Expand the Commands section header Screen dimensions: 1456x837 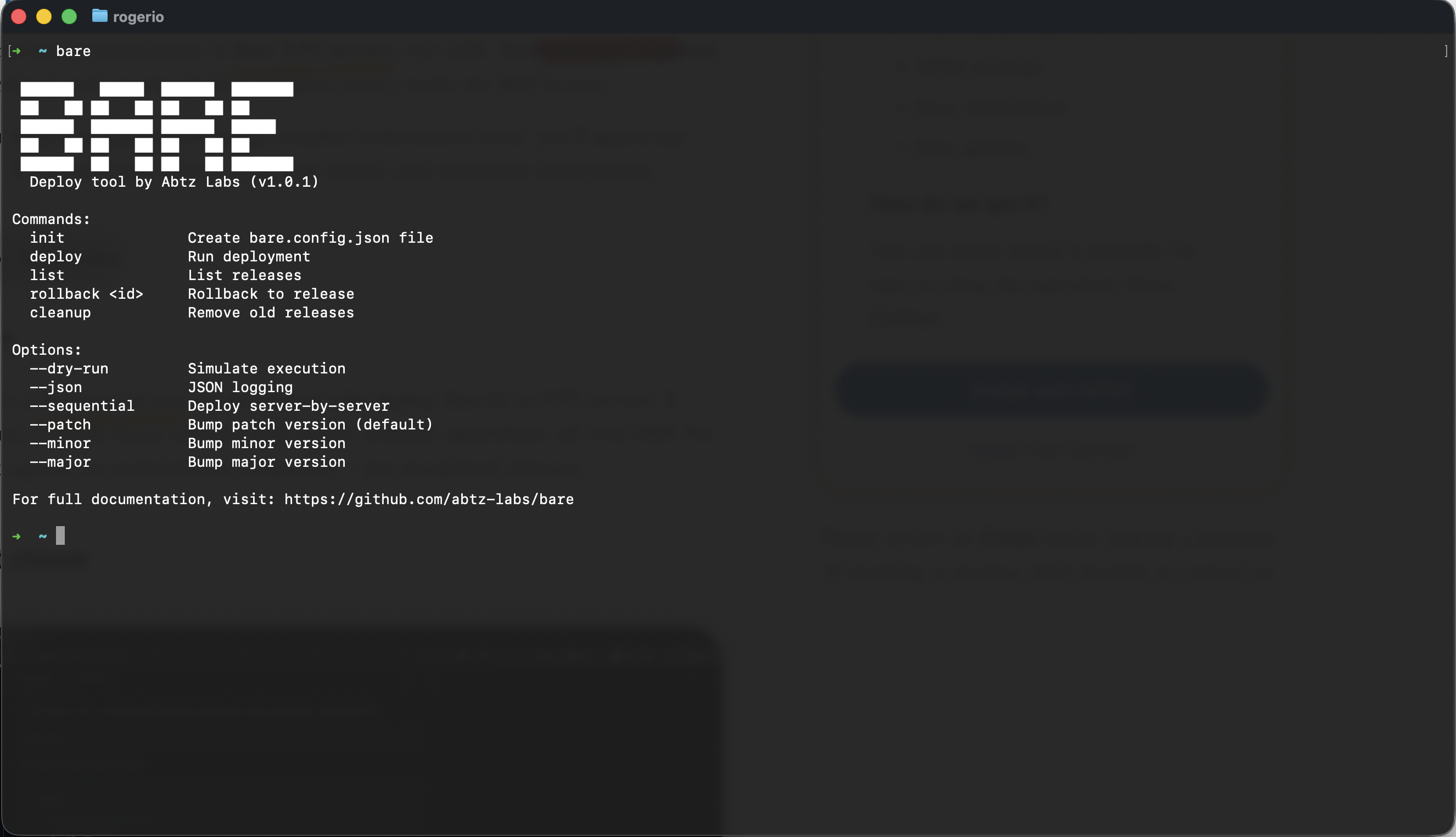51,219
